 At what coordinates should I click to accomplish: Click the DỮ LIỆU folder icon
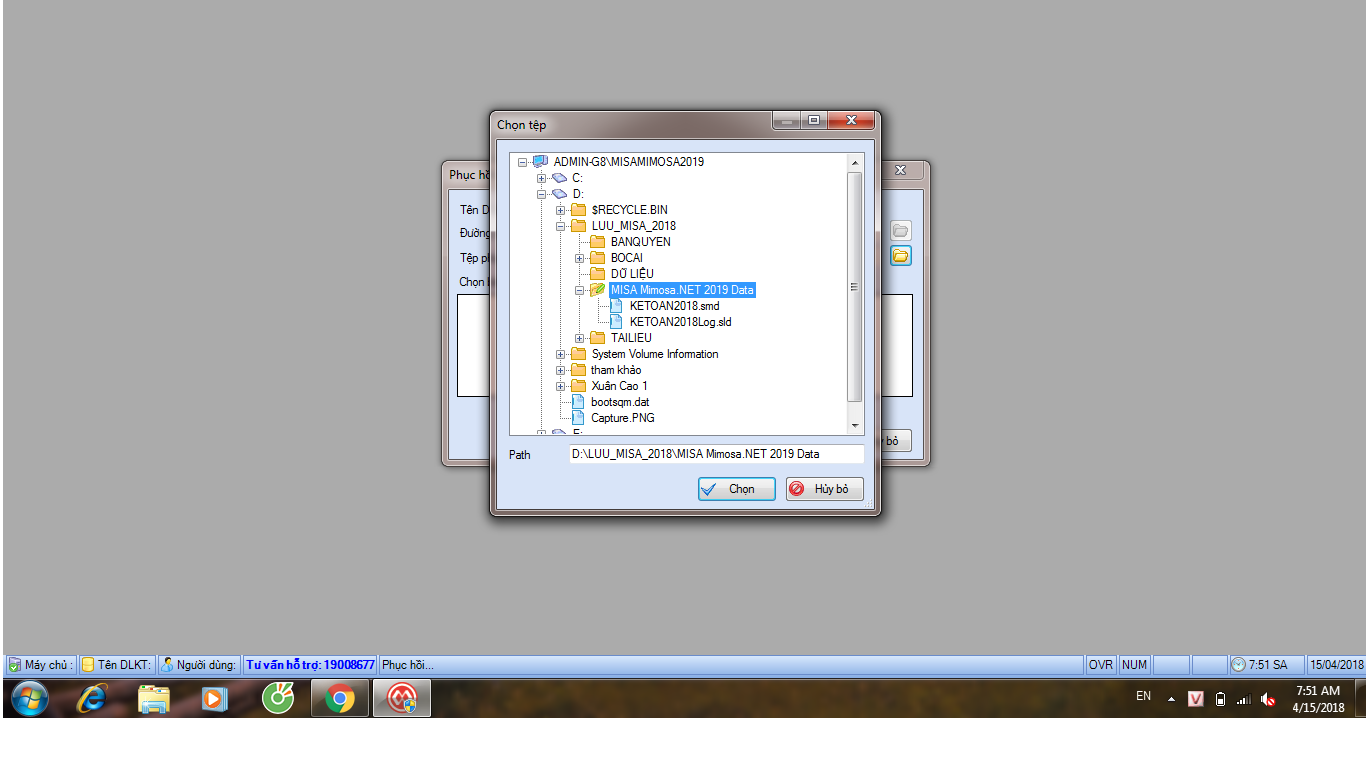(x=597, y=273)
